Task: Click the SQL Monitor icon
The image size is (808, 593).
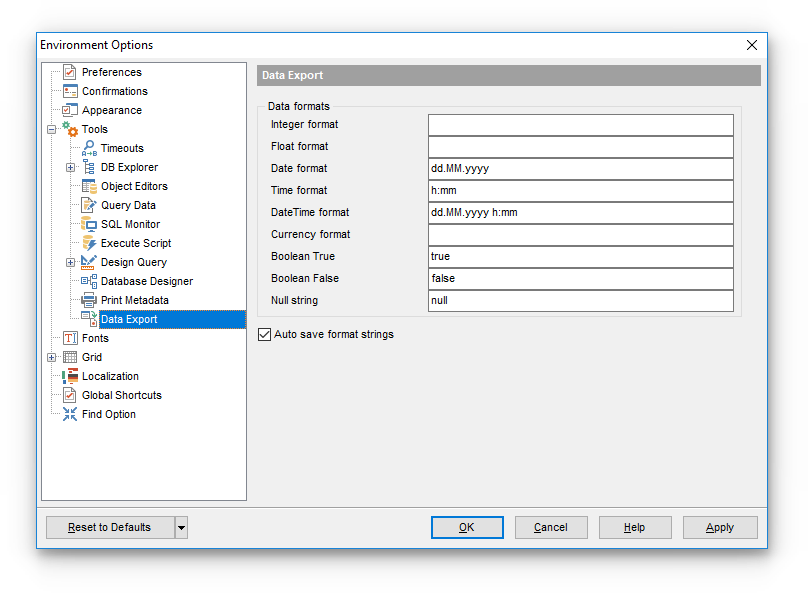Action: point(88,224)
